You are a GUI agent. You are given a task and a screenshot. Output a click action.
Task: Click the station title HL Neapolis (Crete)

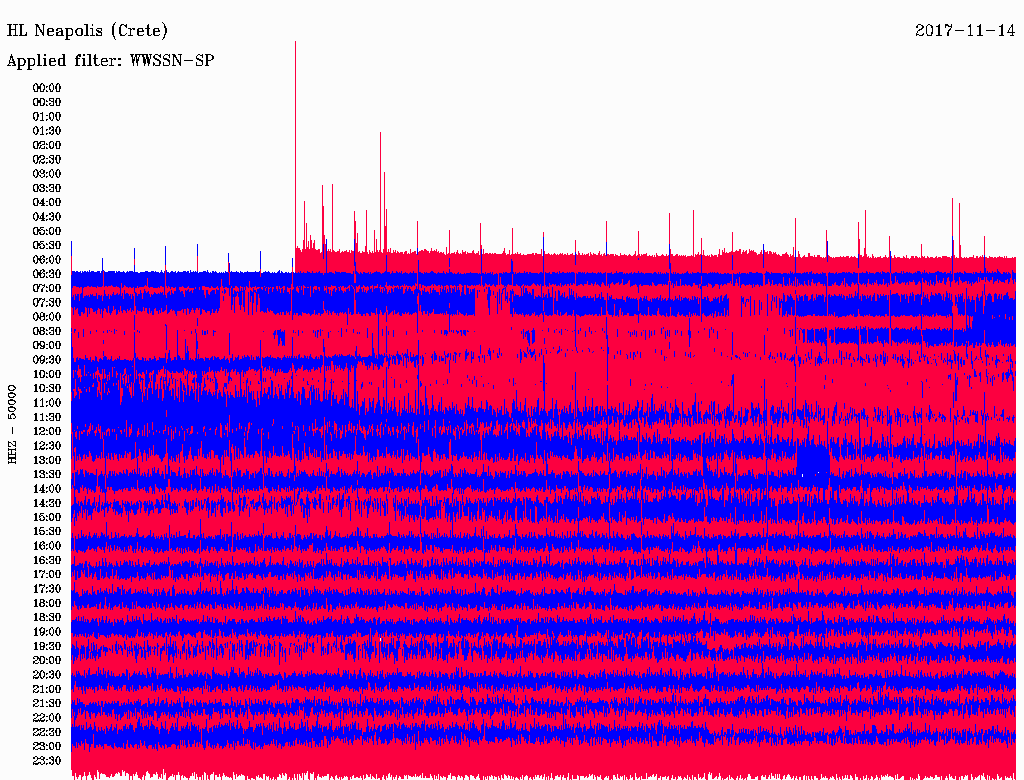88,31
